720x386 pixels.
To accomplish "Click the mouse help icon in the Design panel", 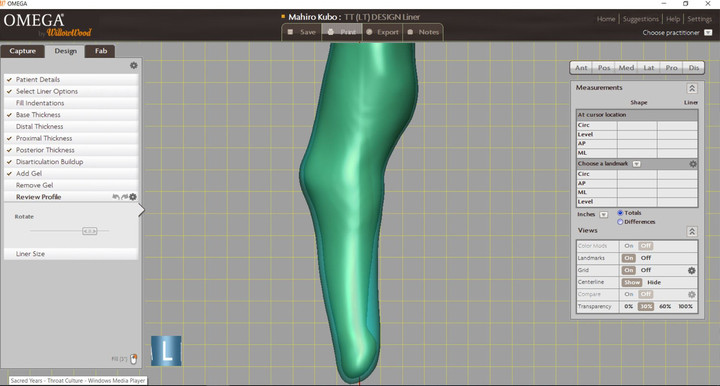I will coord(134,359).
